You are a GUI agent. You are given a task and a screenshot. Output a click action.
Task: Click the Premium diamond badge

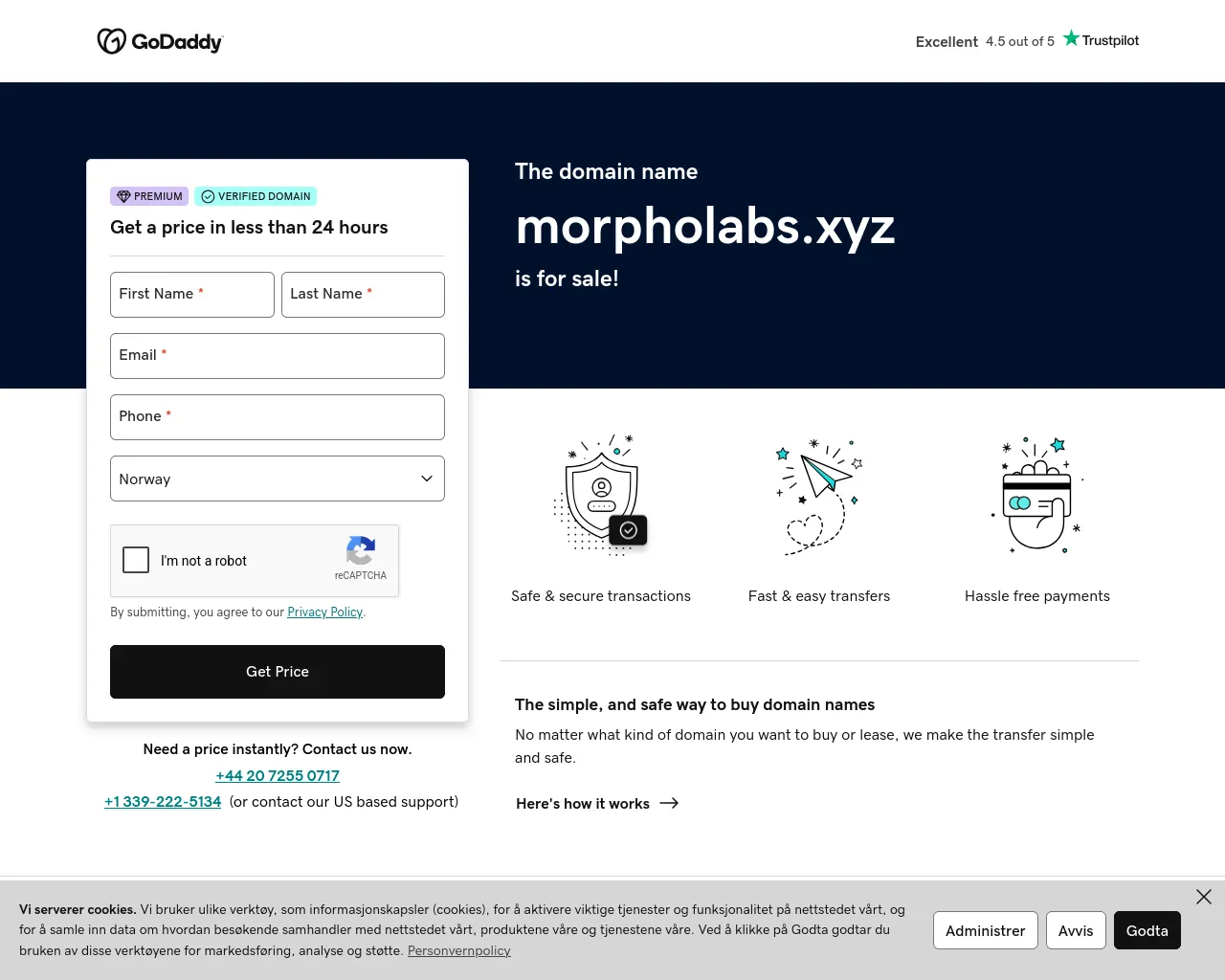pos(149,196)
